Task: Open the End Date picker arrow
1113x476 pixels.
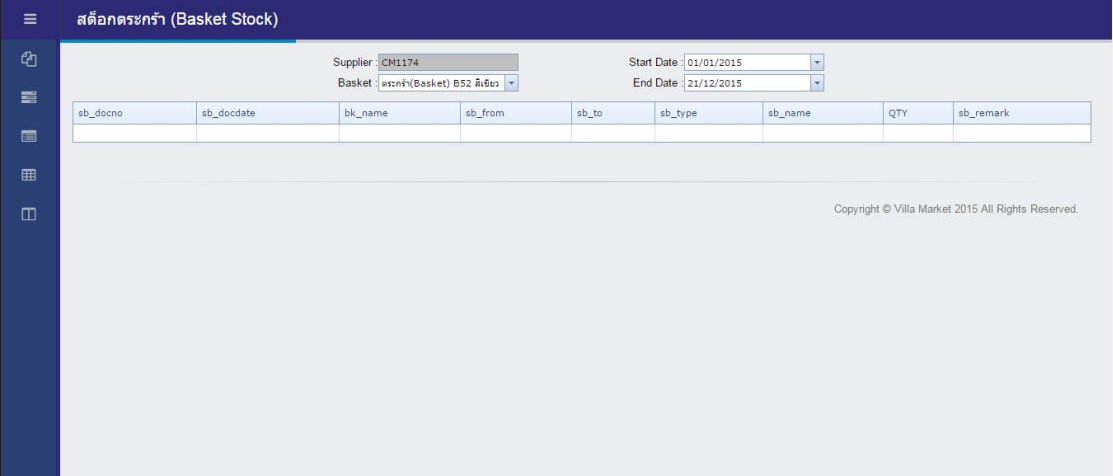Action: [x=816, y=83]
